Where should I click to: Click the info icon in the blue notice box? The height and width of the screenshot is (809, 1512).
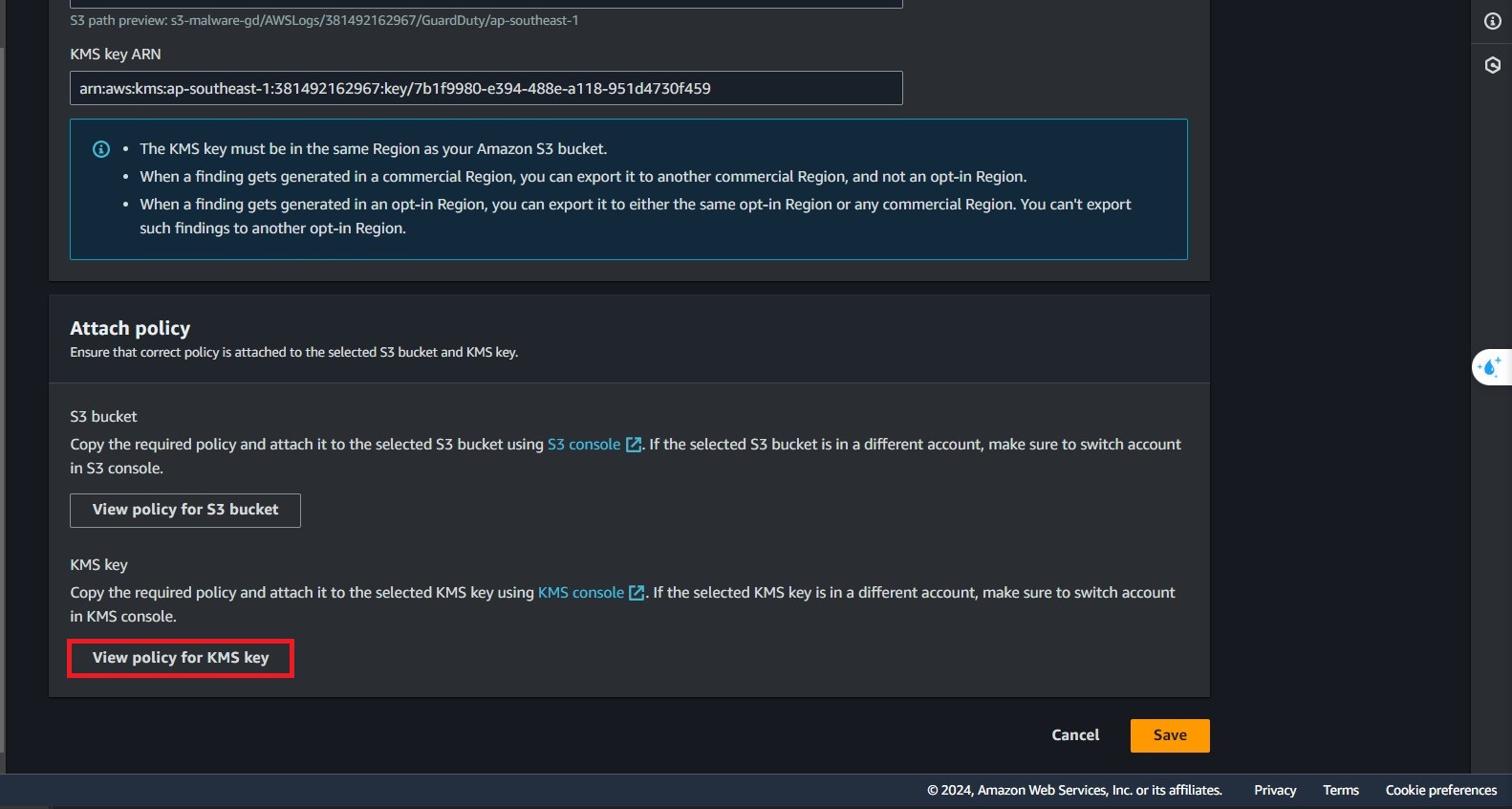tap(100, 149)
